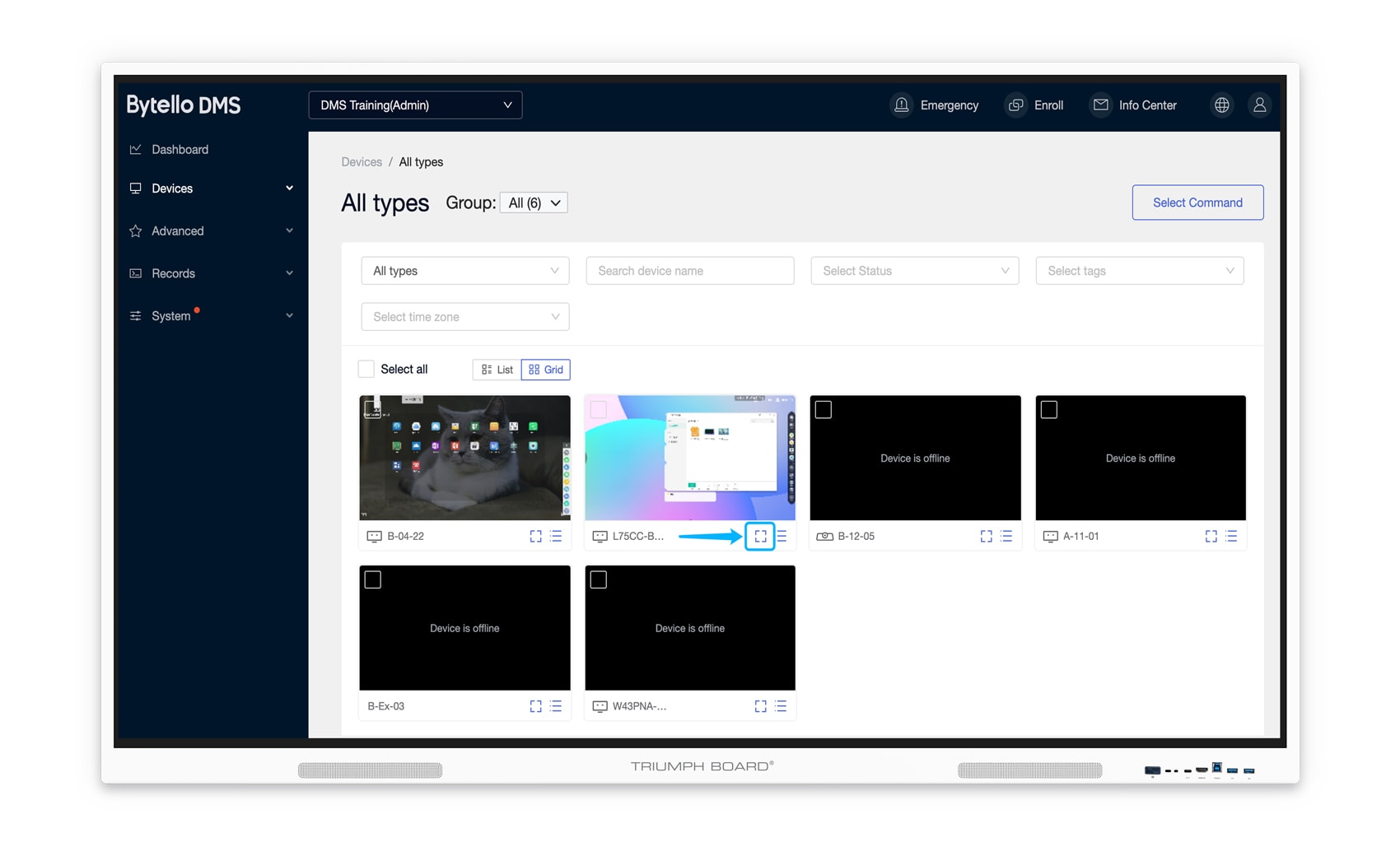1400x842 pixels.
Task: Open the command list icon on B-04-22
Action: (x=557, y=536)
